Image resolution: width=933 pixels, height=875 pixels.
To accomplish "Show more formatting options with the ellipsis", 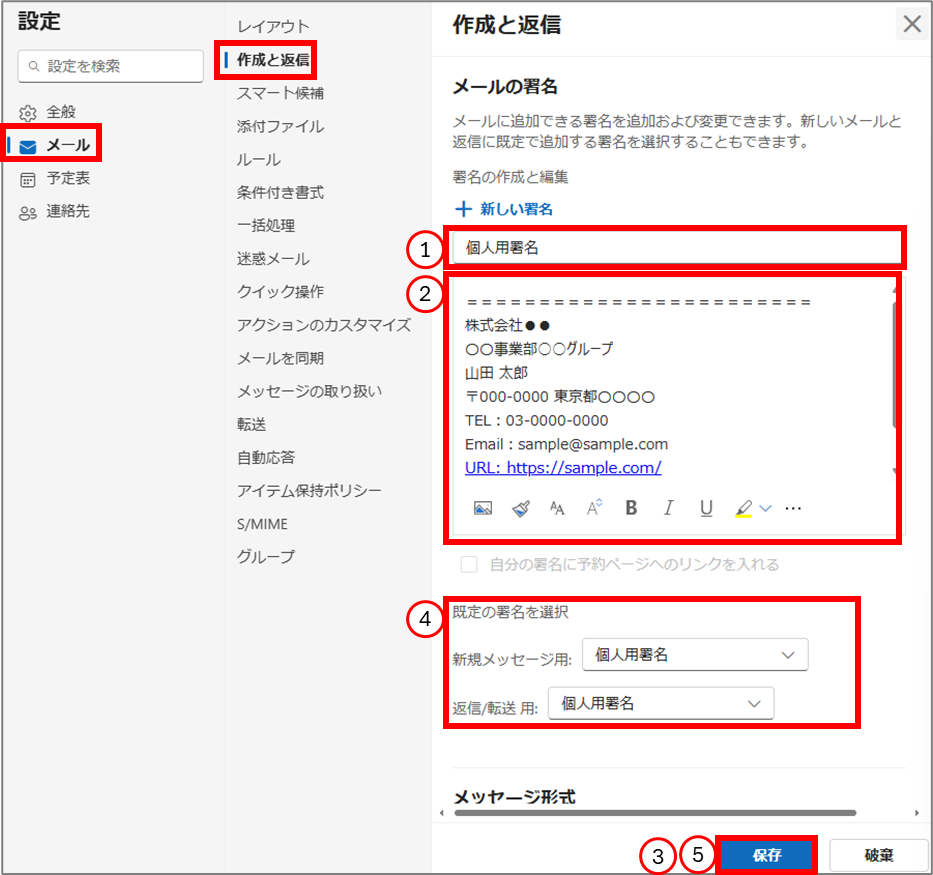I will click(793, 508).
